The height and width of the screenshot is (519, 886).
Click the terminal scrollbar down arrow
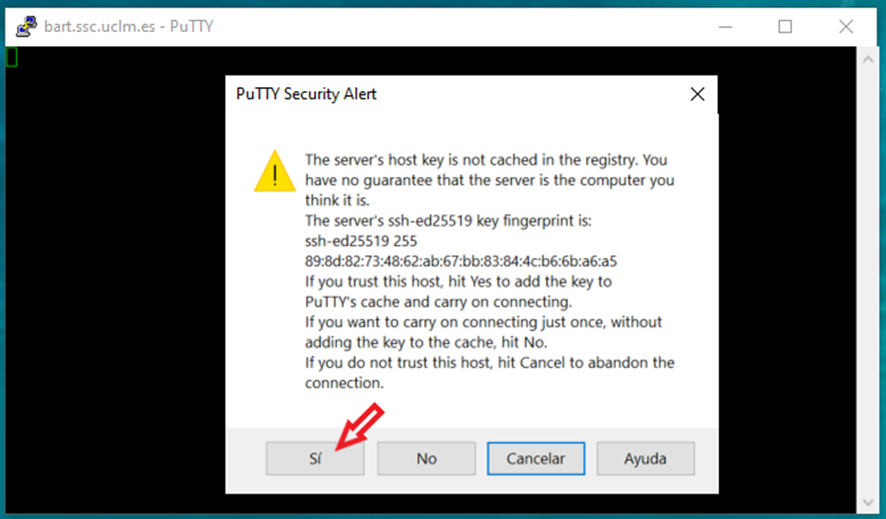868,502
